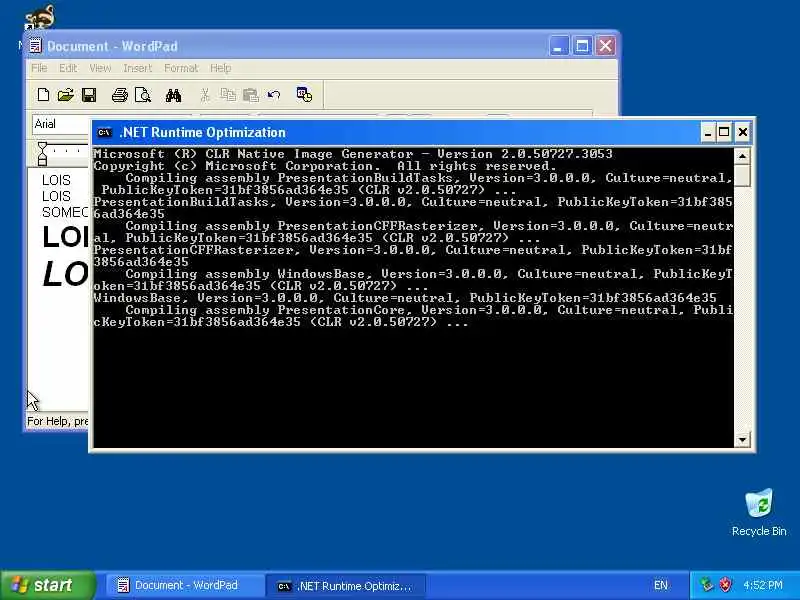
Task: Click the Paste clipboard icon in WordPad
Action: 251,94
